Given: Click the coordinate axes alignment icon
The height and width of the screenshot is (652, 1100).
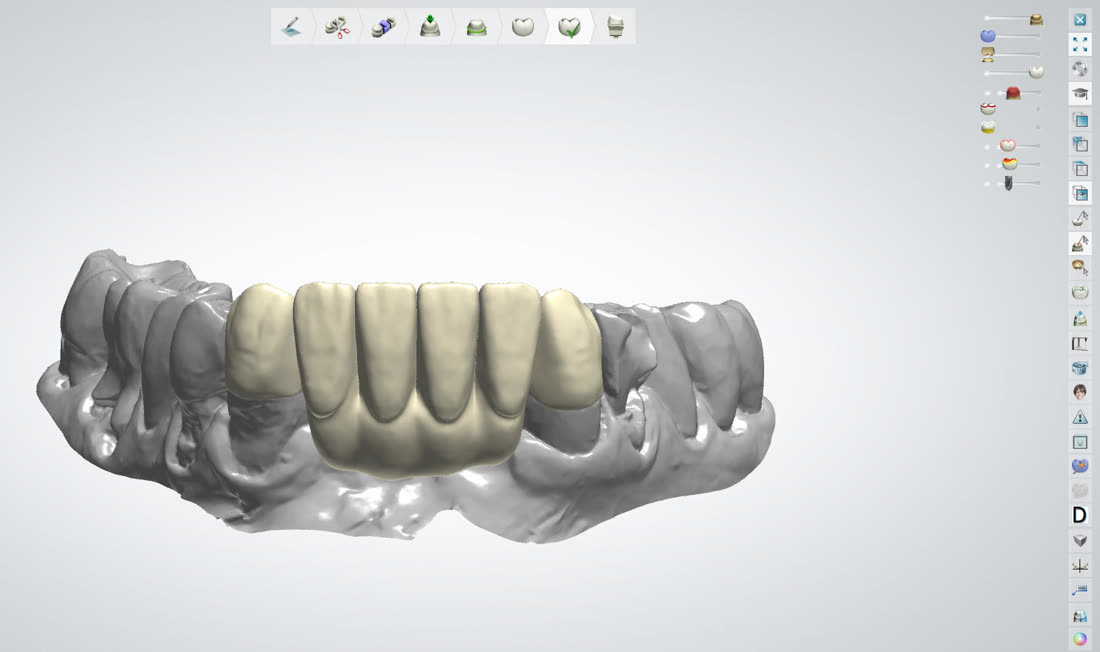Looking at the screenshot, I should pyautogui.click(x=1080, y=566).
